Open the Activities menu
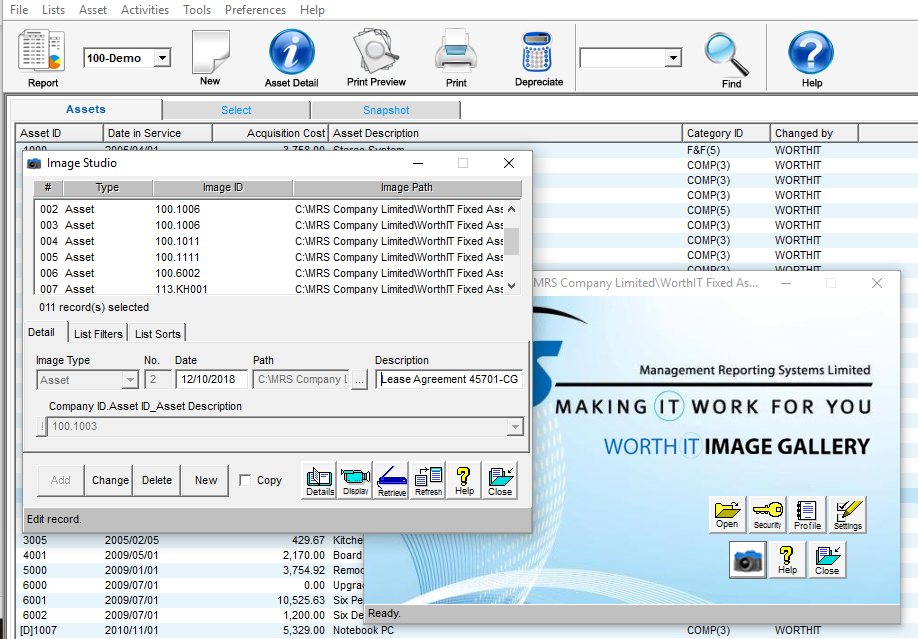The width and height of the screenshot is (918, 639). click(x=145, y=9)
